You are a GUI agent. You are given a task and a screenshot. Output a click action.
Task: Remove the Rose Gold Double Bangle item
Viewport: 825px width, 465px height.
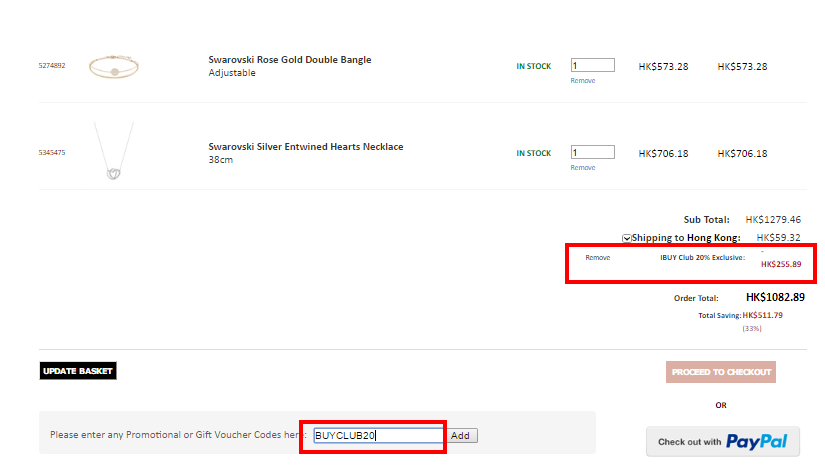[x=583, y=80]
